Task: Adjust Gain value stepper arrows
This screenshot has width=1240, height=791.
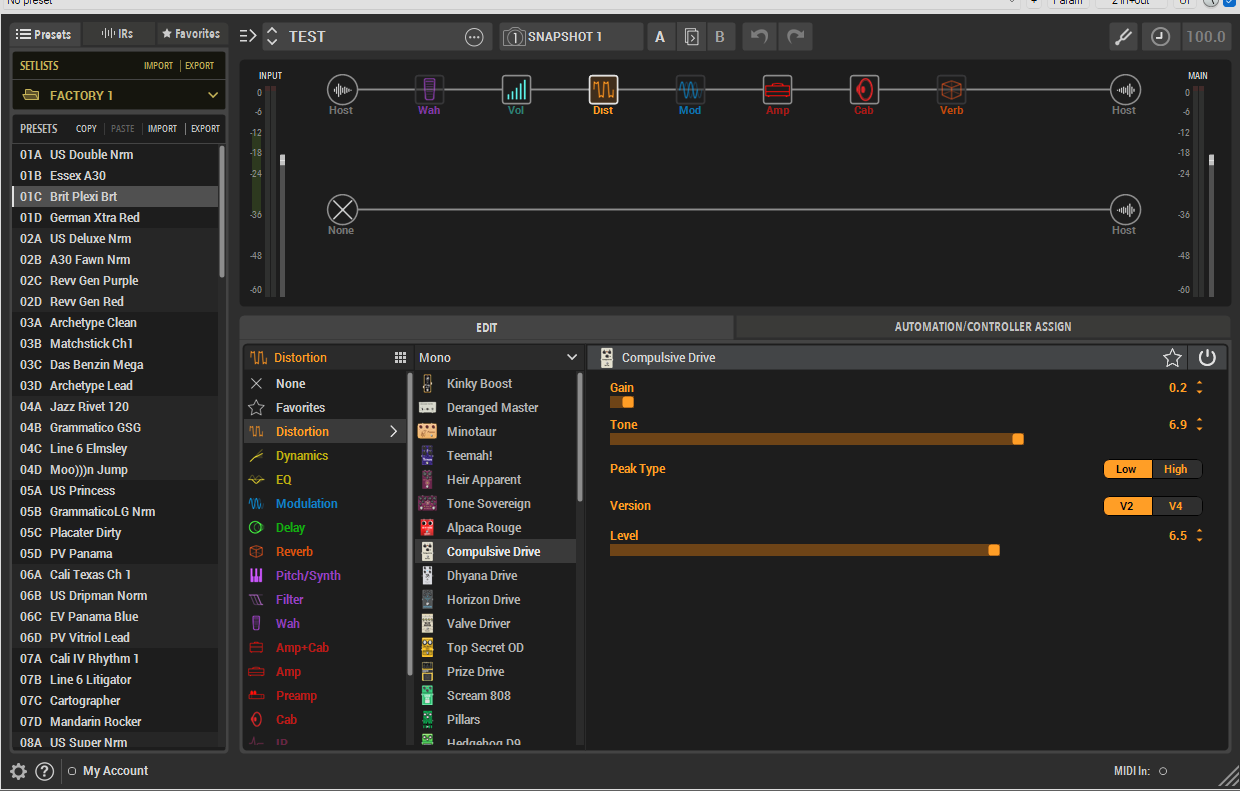Action: pyautogui.click(x=1199, y=388)
